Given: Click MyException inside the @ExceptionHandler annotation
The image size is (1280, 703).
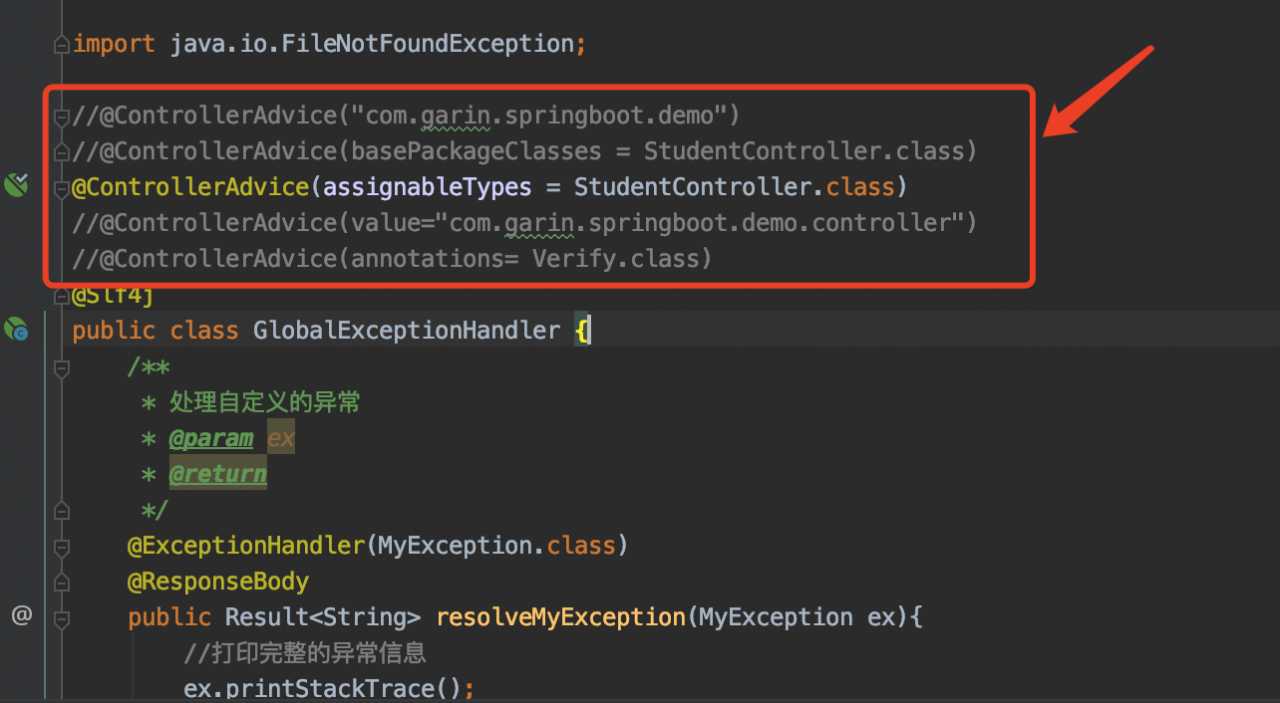Looking at the screenshot, I should click(446, 546).
